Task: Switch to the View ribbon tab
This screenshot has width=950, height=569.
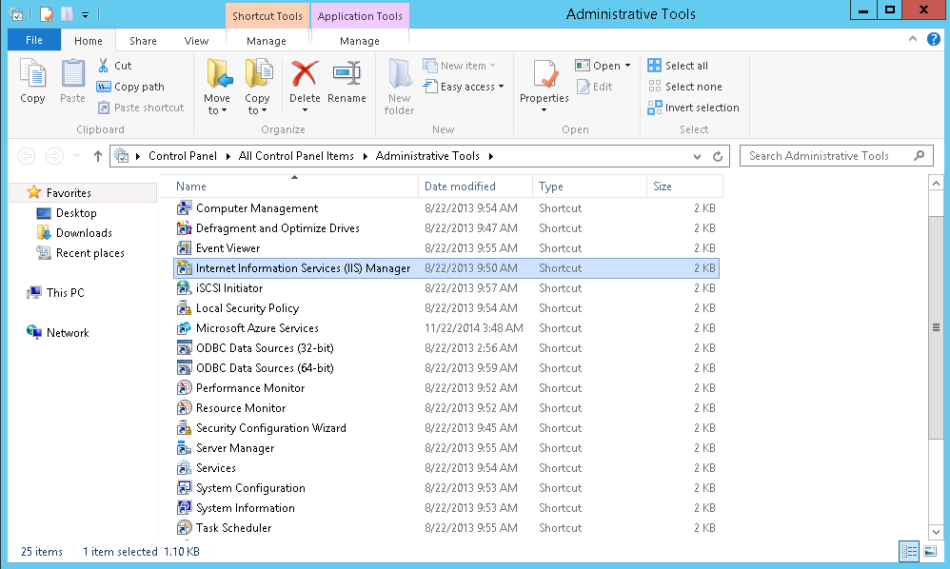Action: [x=196, y=41]
